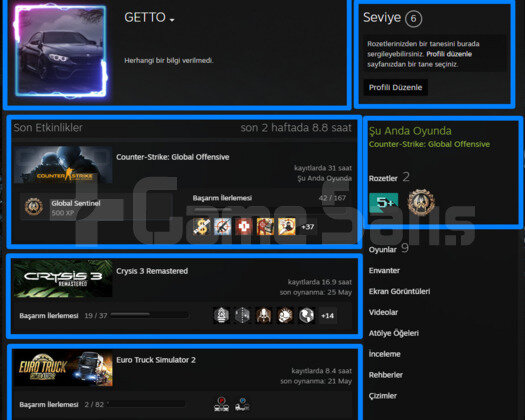Click the Crysis 3 achievement progress bar

150,315
